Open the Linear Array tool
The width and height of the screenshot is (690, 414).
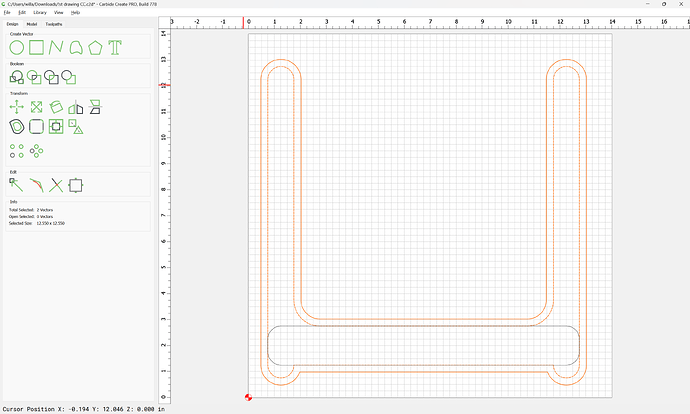point(17,151)
